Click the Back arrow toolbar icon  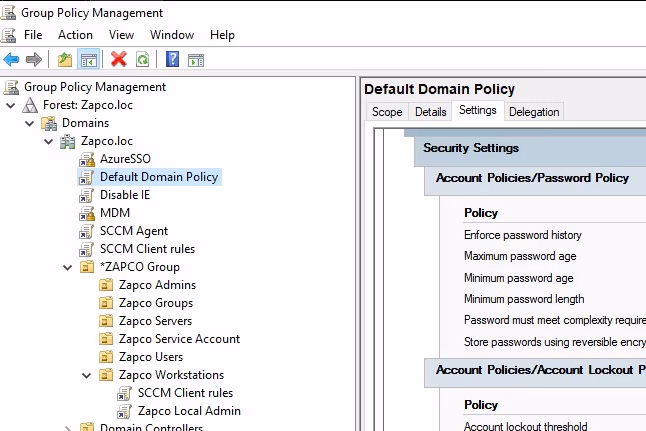tap(11, 60)
